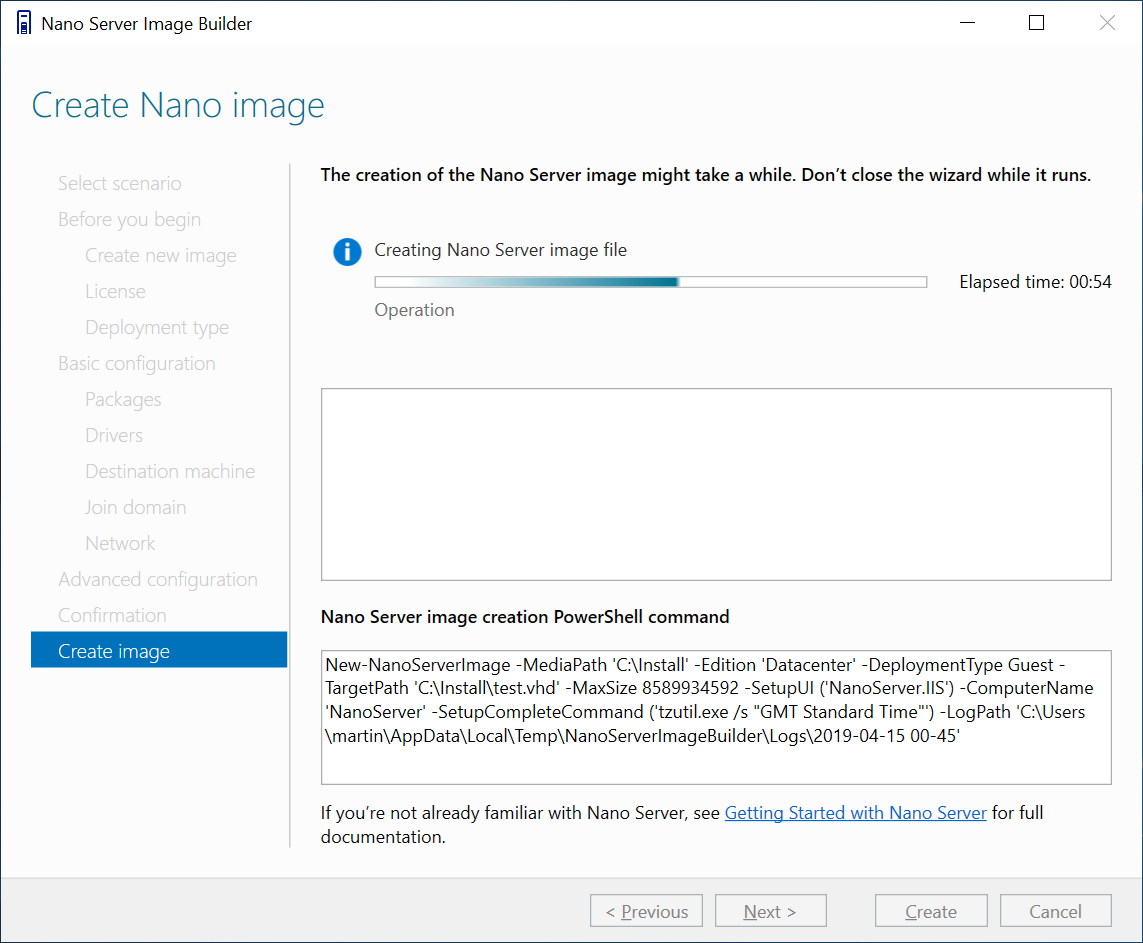The image size is (1143, 943).
Task: Open 'Destination machine' step
Action: point(170,471)
